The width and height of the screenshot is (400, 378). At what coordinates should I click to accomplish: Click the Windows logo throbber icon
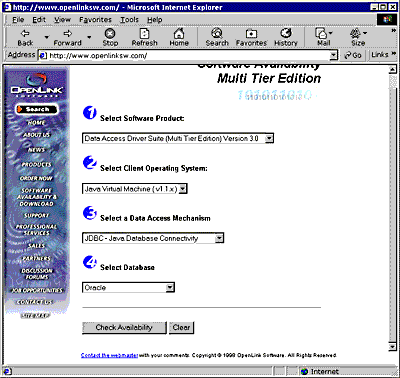pyautogui.click(x=387, y=19)
